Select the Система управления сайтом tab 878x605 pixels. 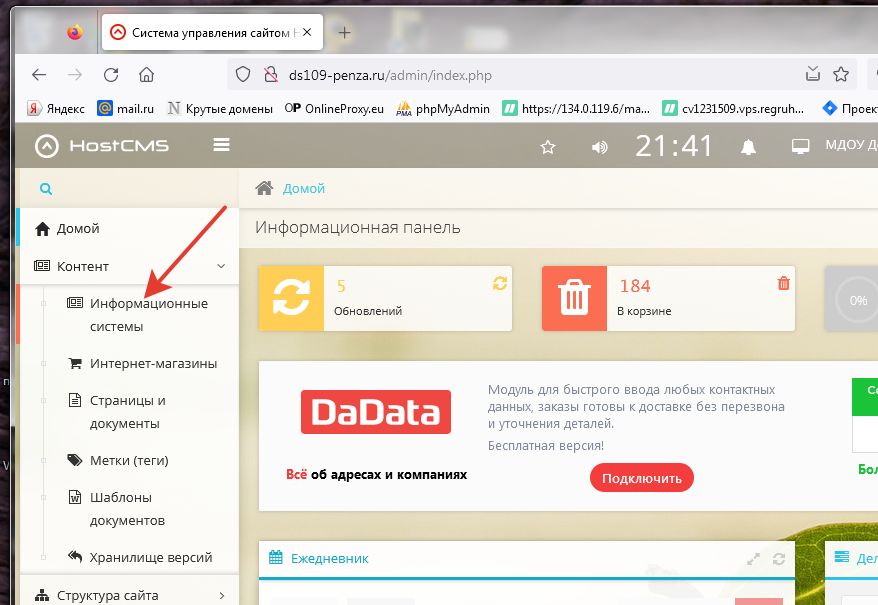[x=212, y=32]
